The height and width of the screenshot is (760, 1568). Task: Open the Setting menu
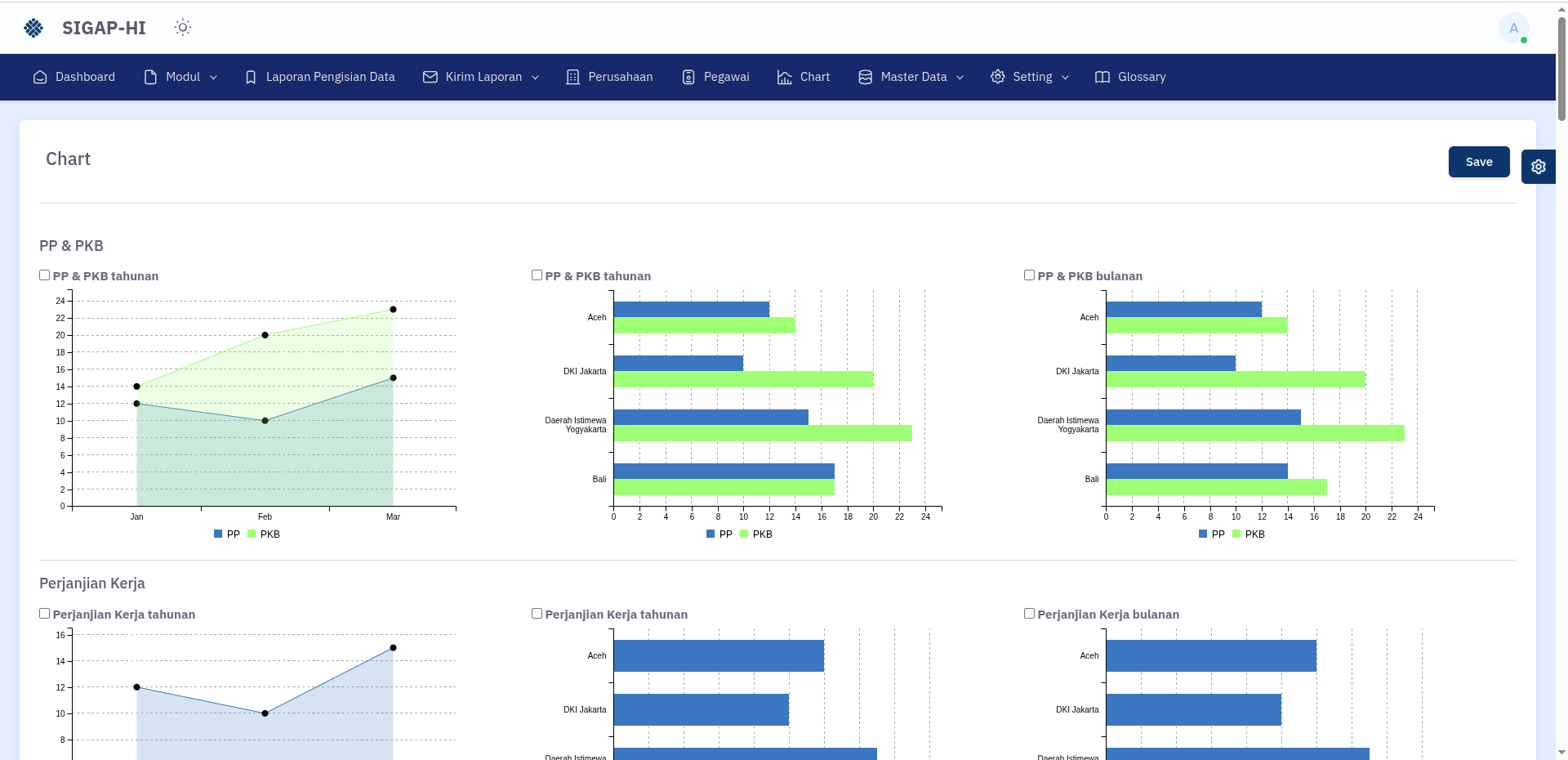pyautogui.click(x=1030, y=77)
